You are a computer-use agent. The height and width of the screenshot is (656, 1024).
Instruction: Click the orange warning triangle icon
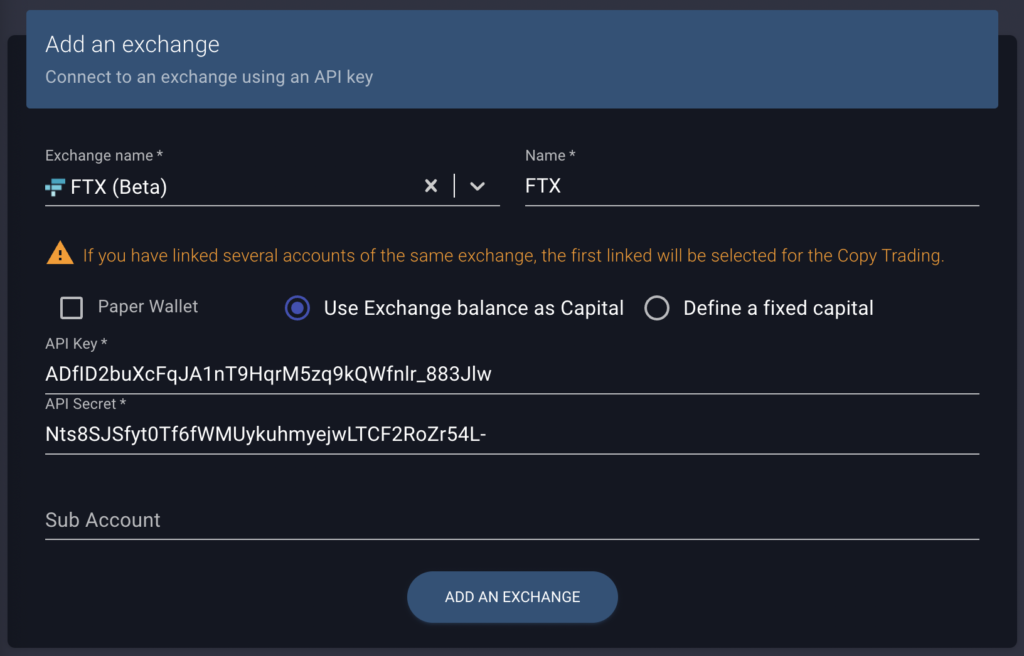tap(59, 254)
